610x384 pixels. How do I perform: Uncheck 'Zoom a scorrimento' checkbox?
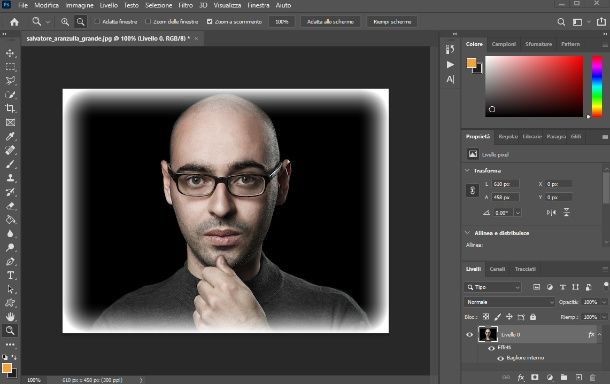pyautogui.click(x=210, y=22)
